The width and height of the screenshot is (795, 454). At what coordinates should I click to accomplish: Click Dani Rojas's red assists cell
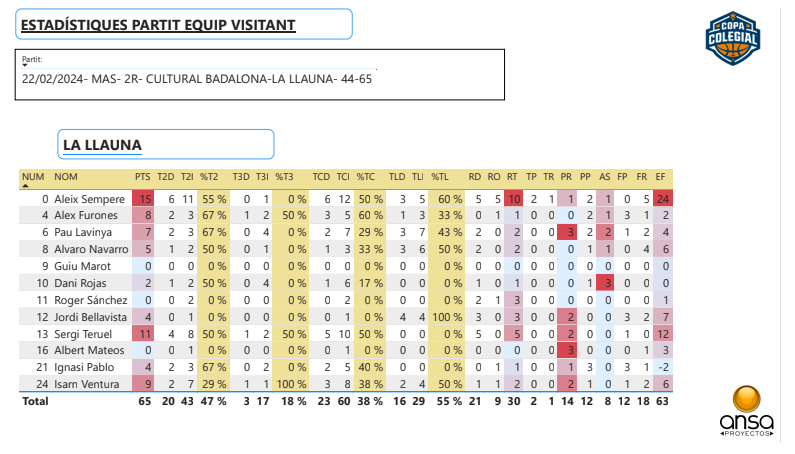(605, 283)
